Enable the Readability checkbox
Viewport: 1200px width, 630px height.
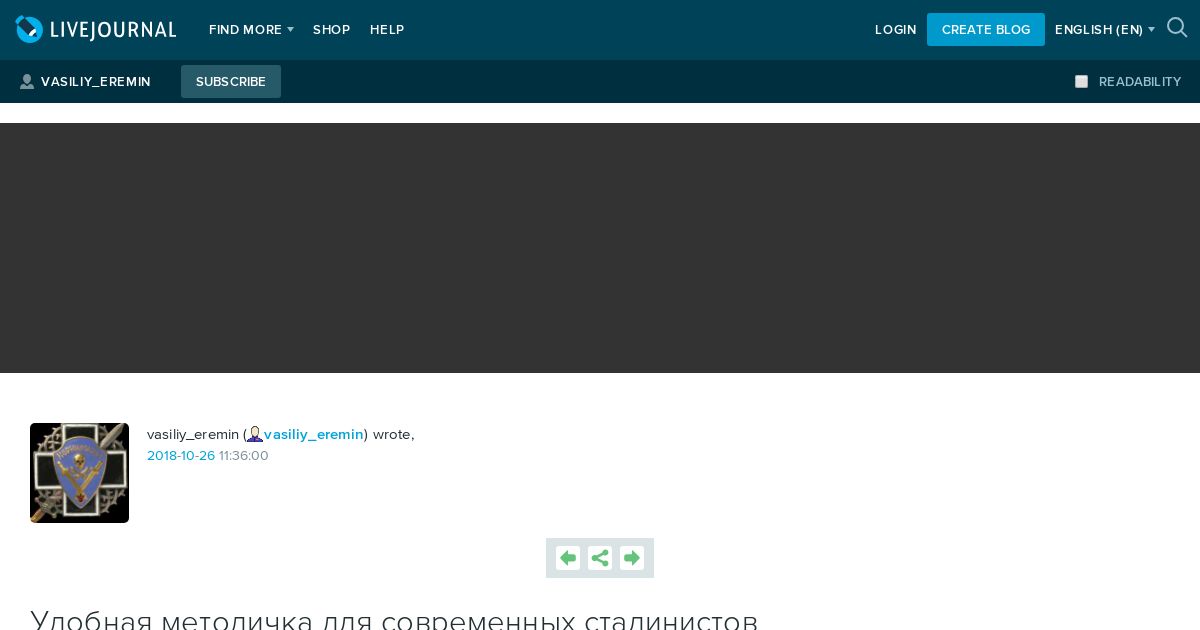click(1081, 82)
